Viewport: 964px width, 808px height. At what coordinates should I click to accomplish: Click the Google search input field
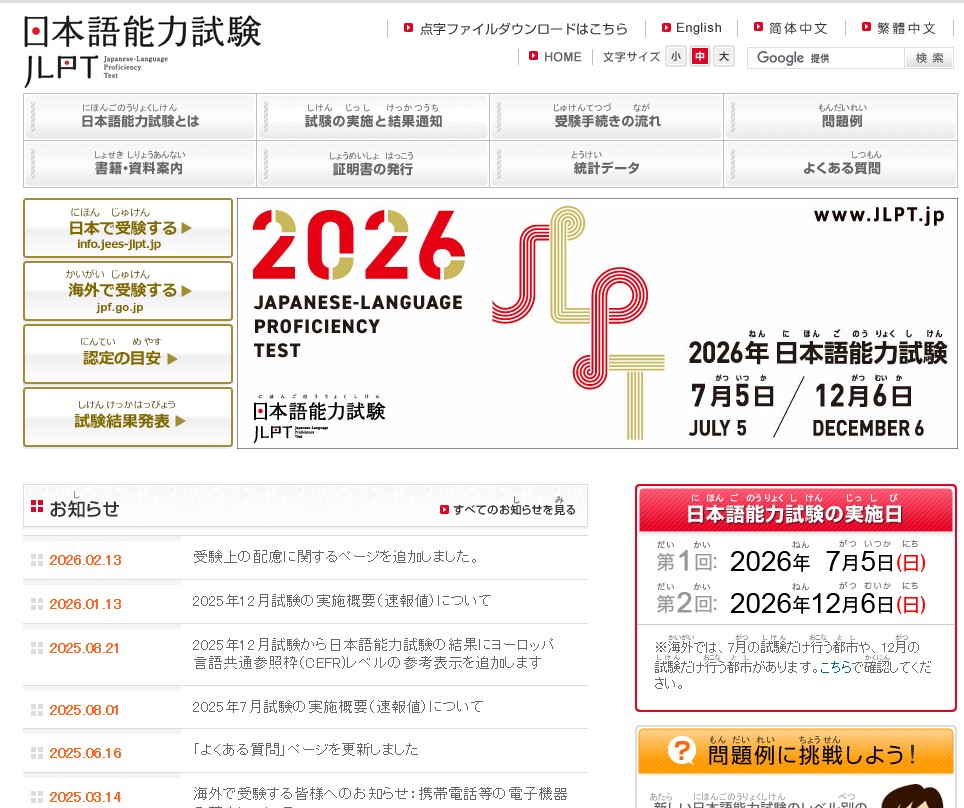(x=826, y=58)
